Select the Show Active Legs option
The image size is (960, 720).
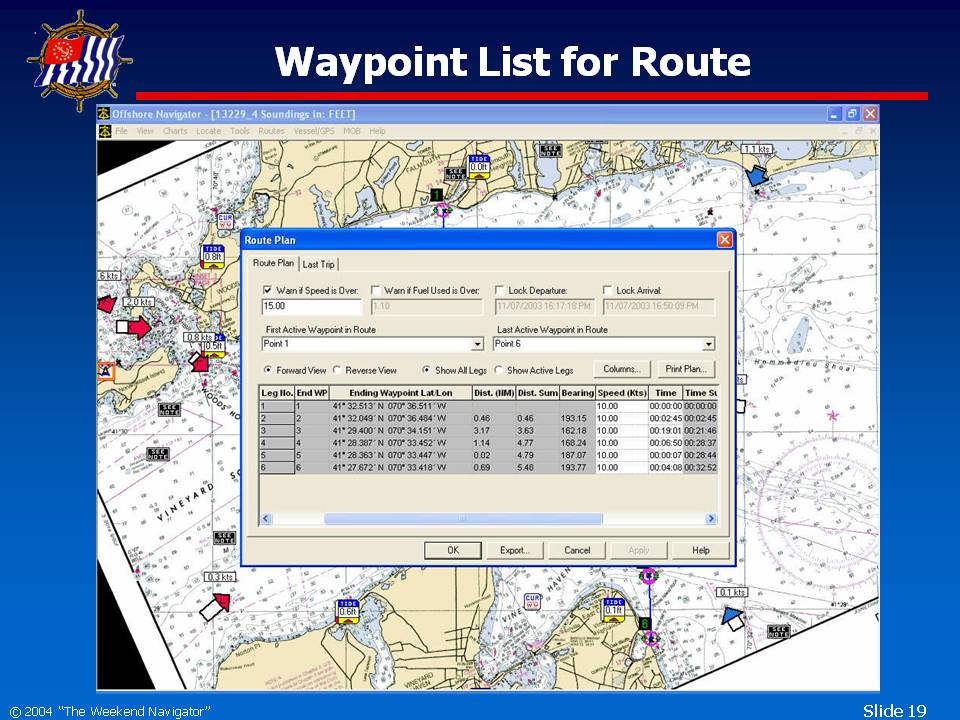(498, 370)
